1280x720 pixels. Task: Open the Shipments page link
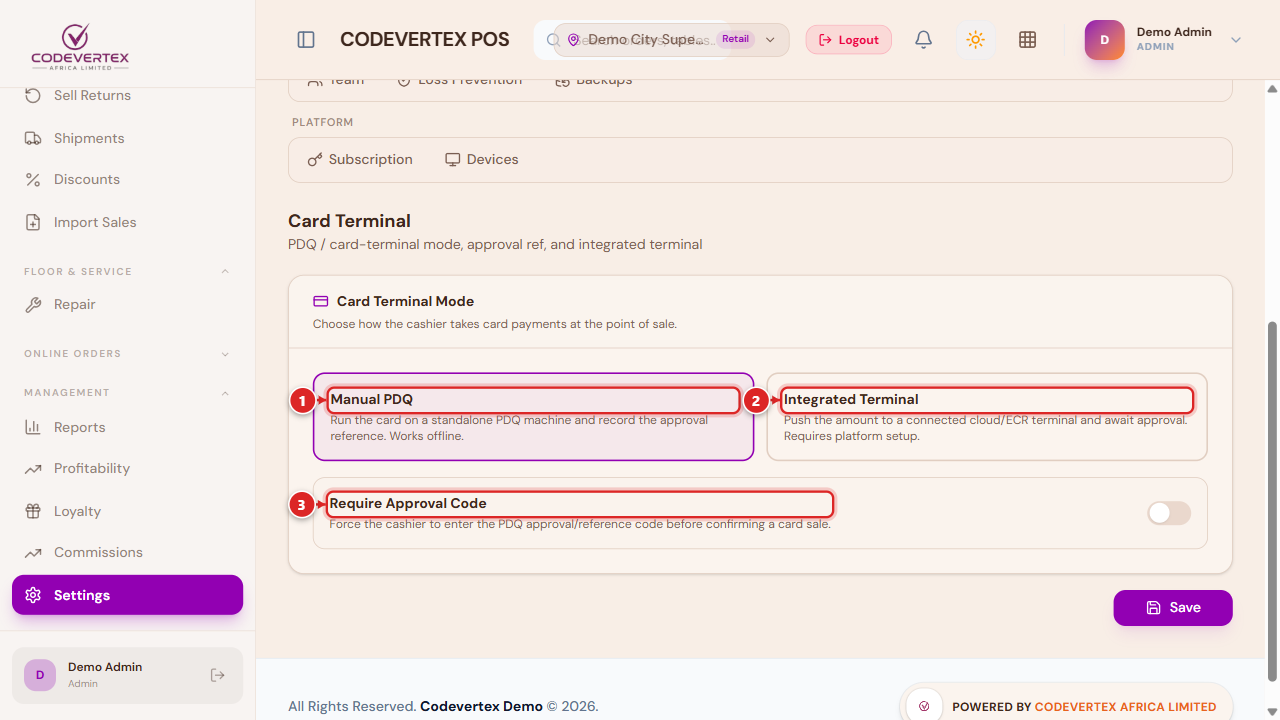pos(127,138)
